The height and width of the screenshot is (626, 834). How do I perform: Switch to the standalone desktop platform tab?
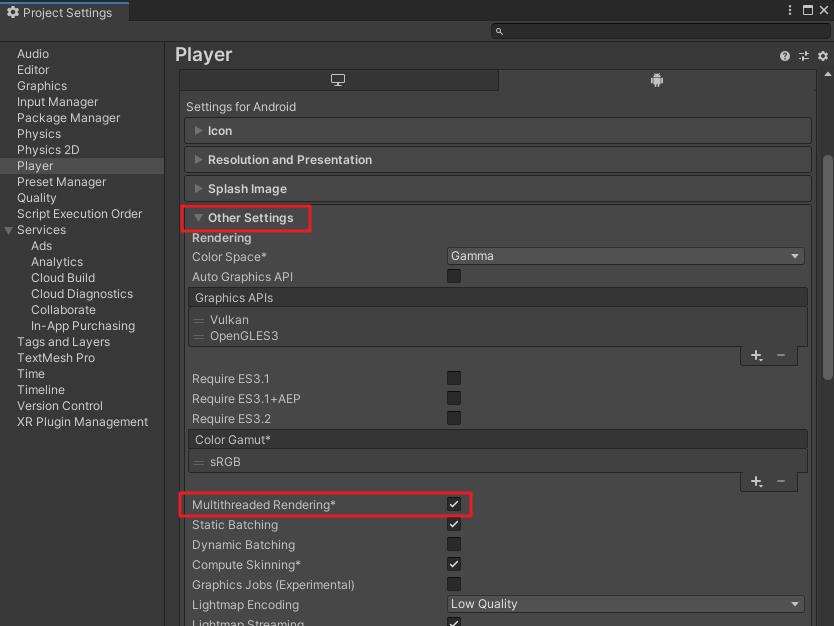[x=339, y=80]
